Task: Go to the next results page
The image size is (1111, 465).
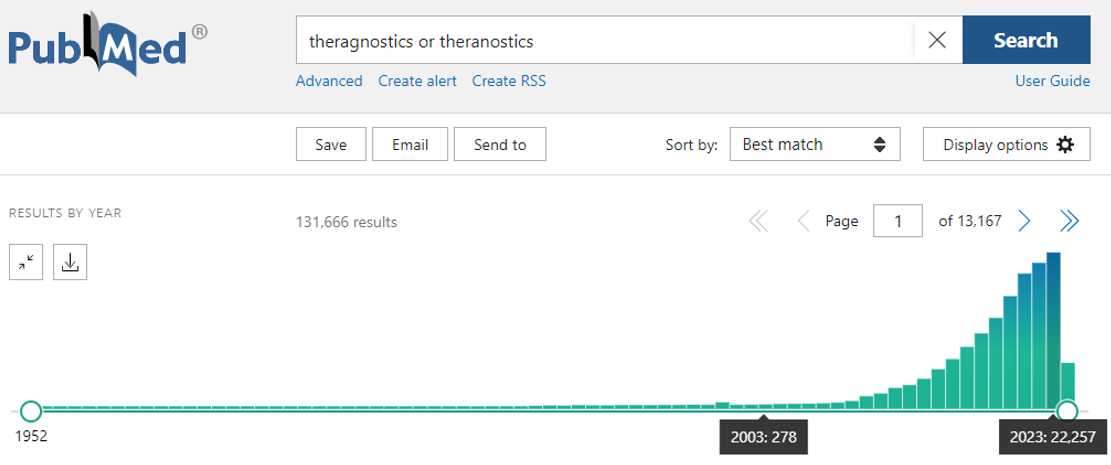Action: [x=1024, y=222]
